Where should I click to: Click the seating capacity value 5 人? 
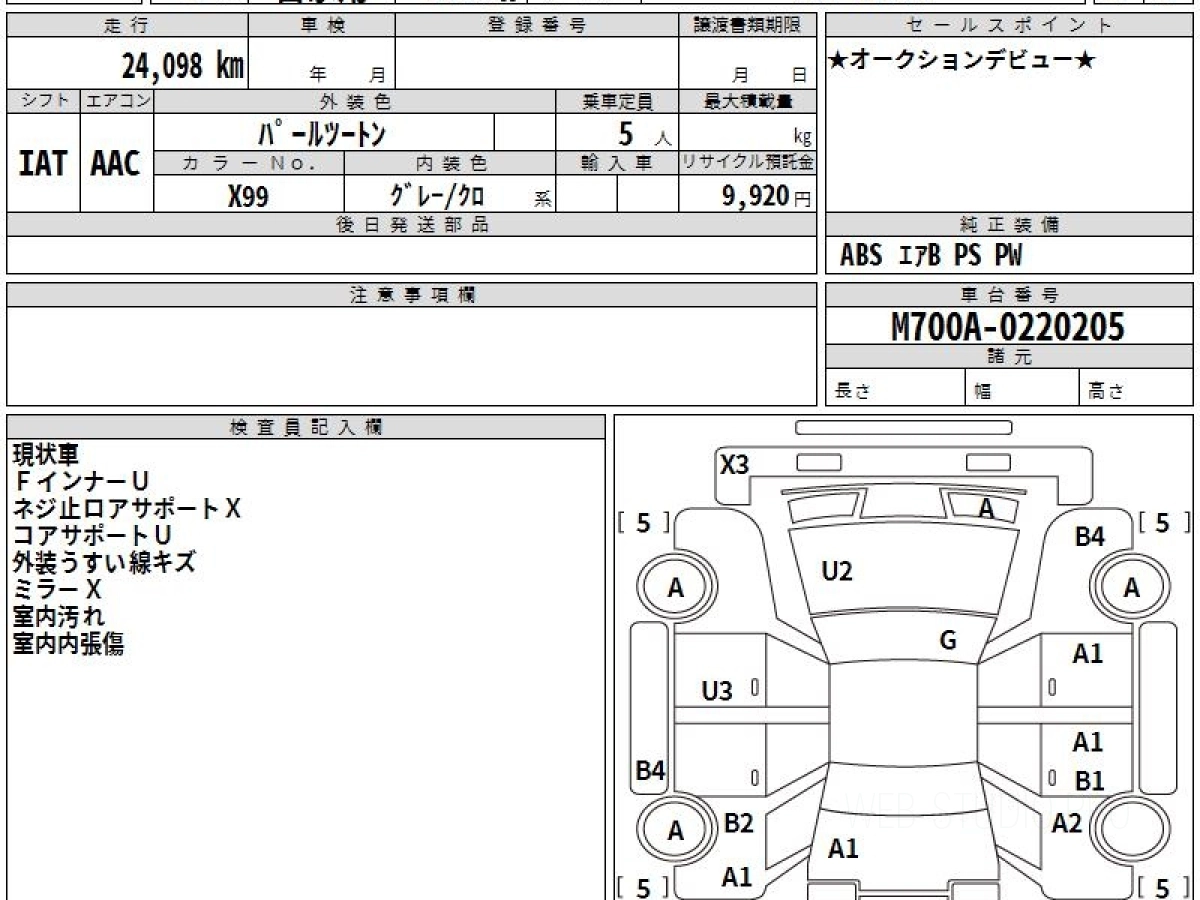point(643,133)
